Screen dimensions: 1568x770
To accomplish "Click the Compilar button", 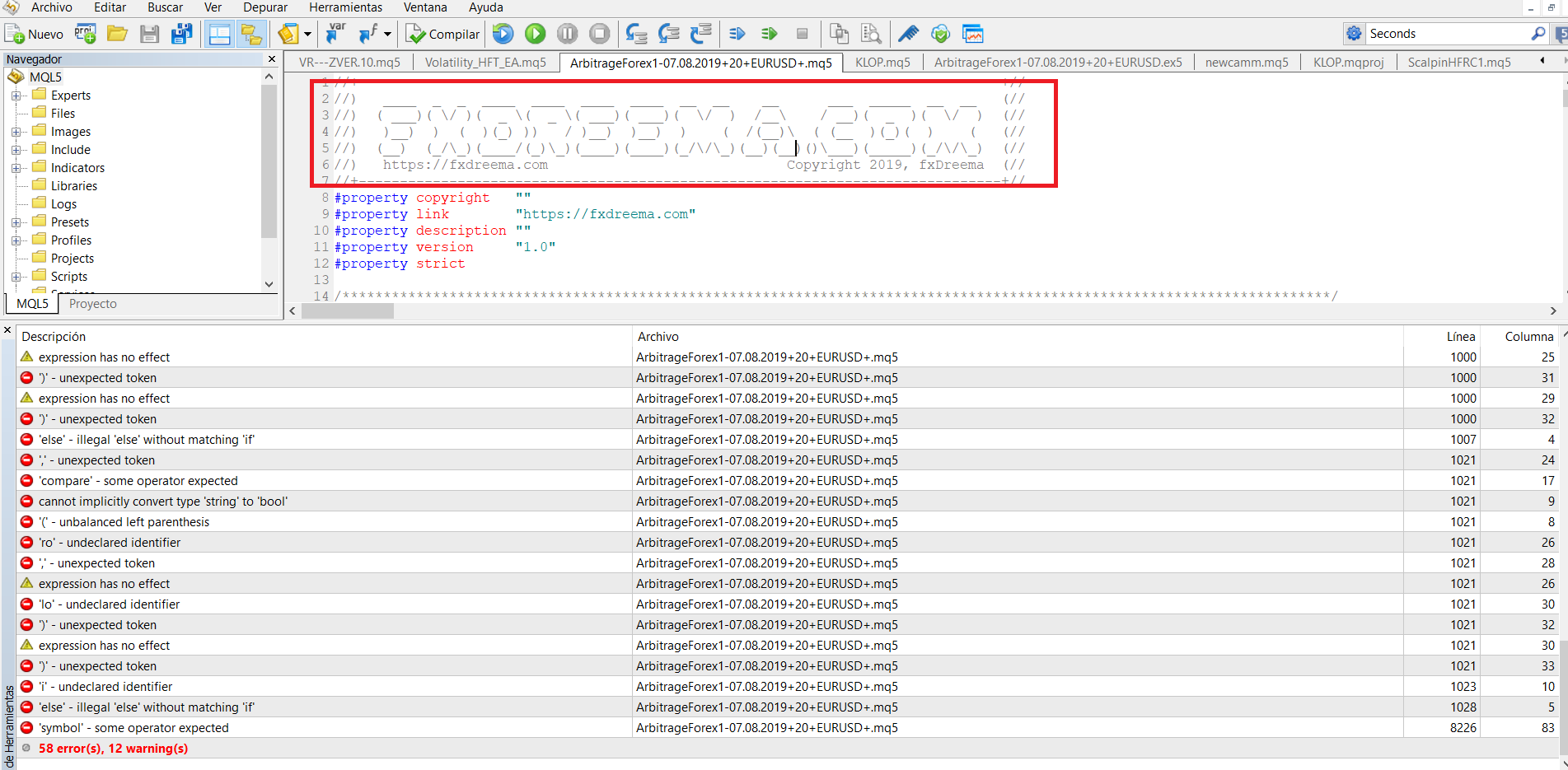I will point(442,34).
